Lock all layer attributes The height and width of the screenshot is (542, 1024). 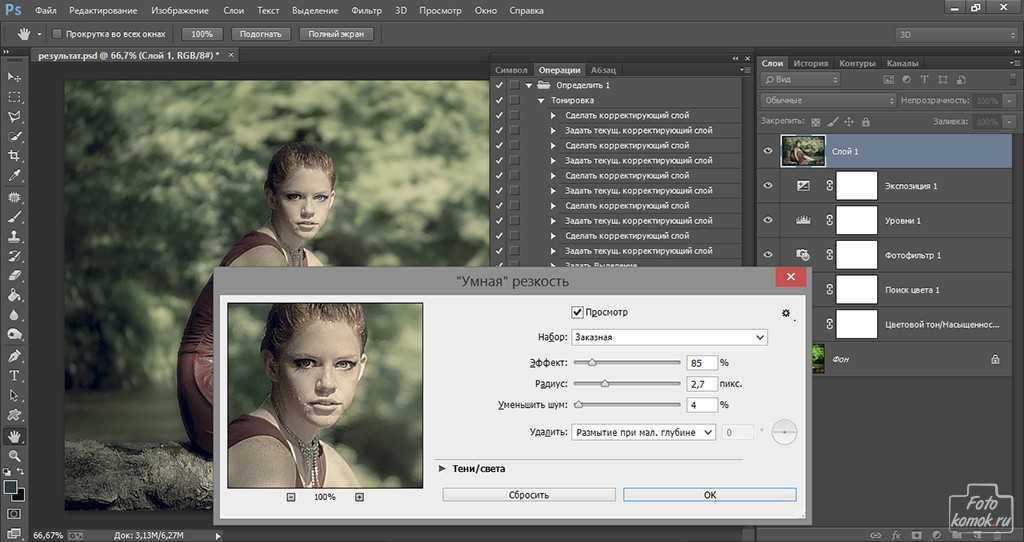[866, 122]
